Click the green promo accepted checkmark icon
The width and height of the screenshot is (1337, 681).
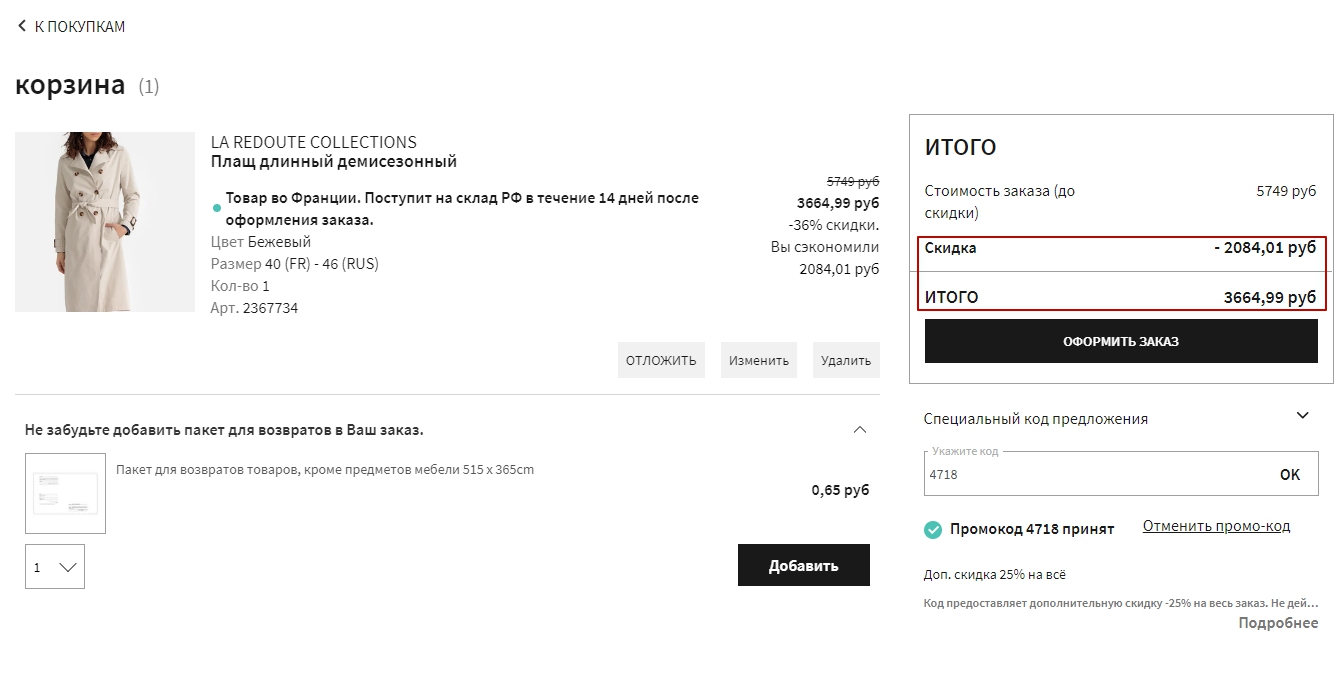pyautogui.click(x=933, y=529)
